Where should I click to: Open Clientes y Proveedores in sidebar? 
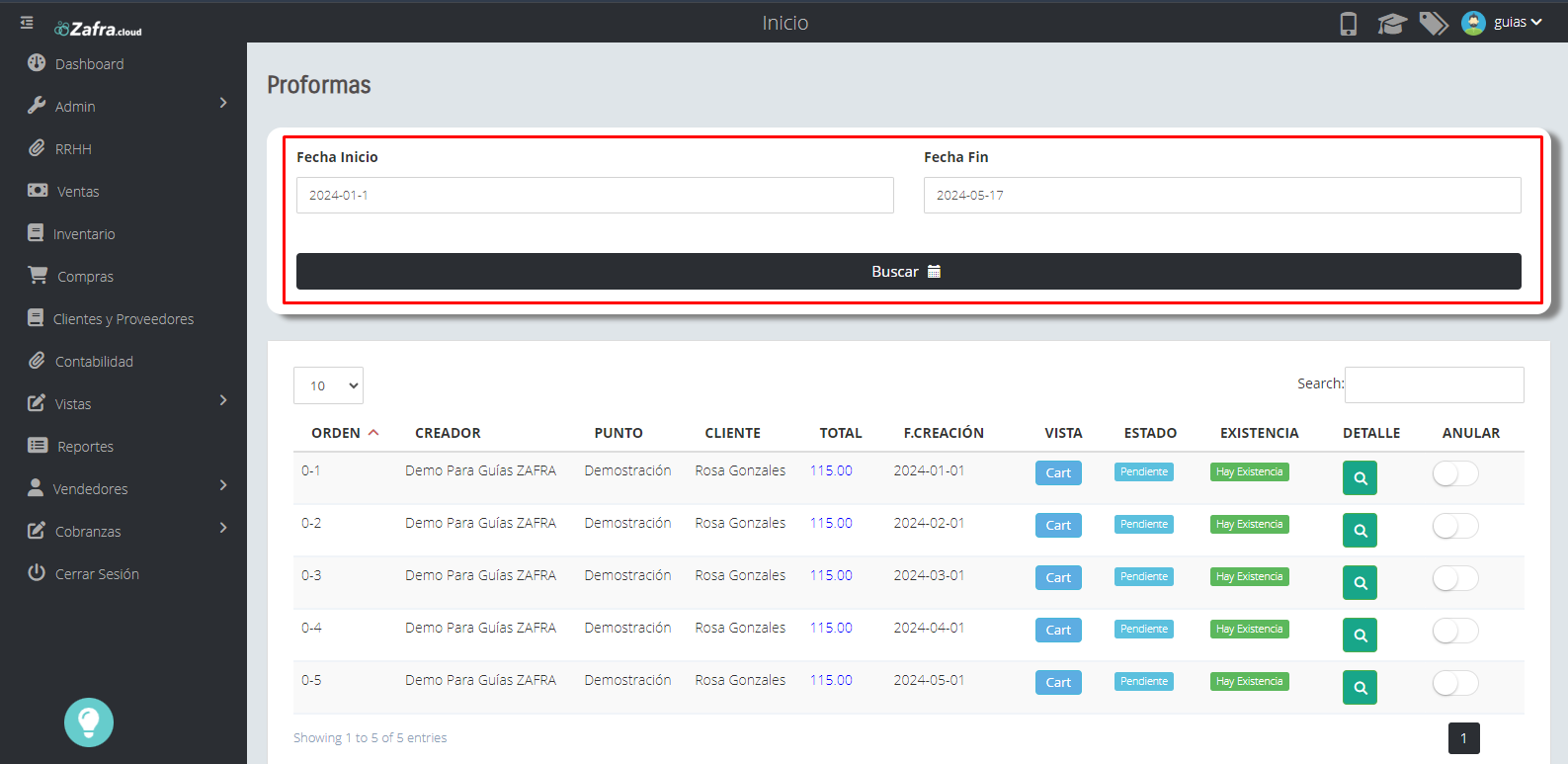point(124,319)
